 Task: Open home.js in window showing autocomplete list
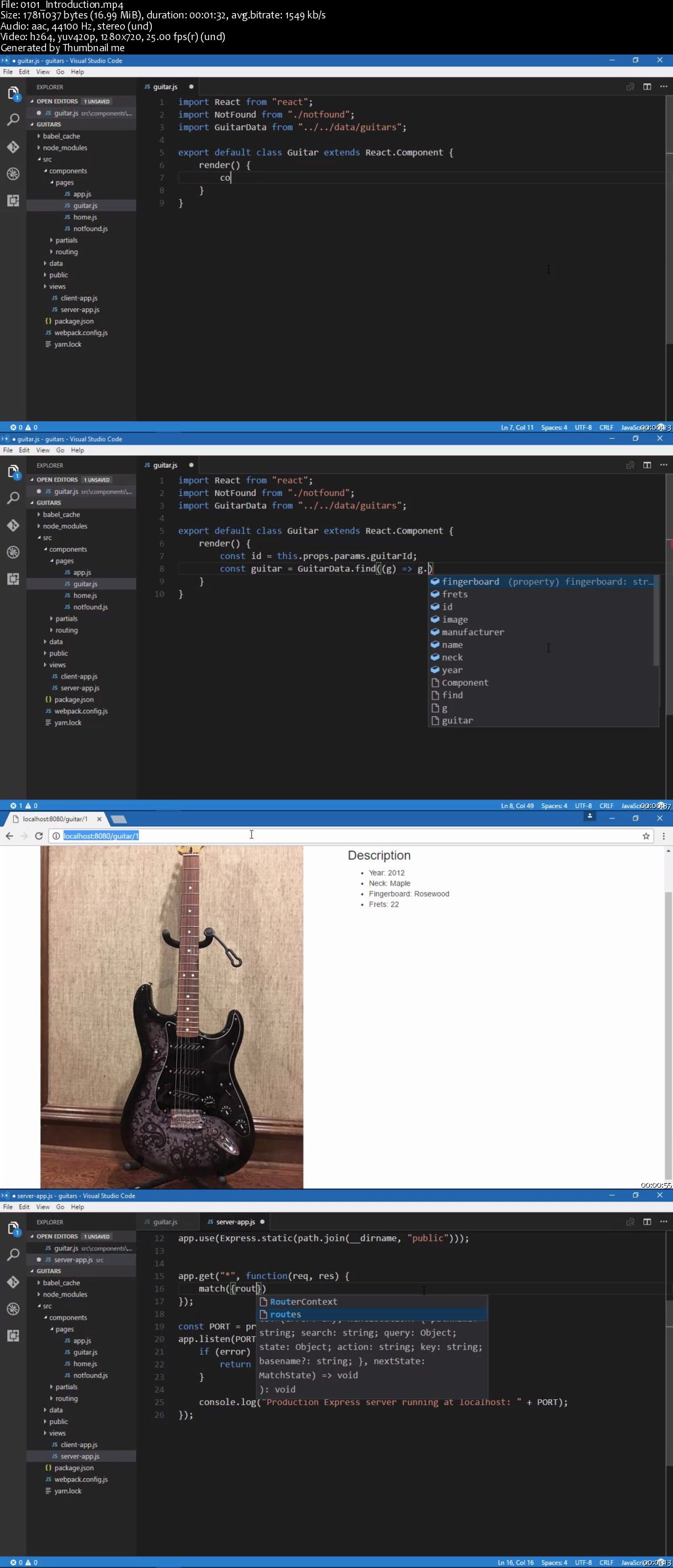click(85, 595)
